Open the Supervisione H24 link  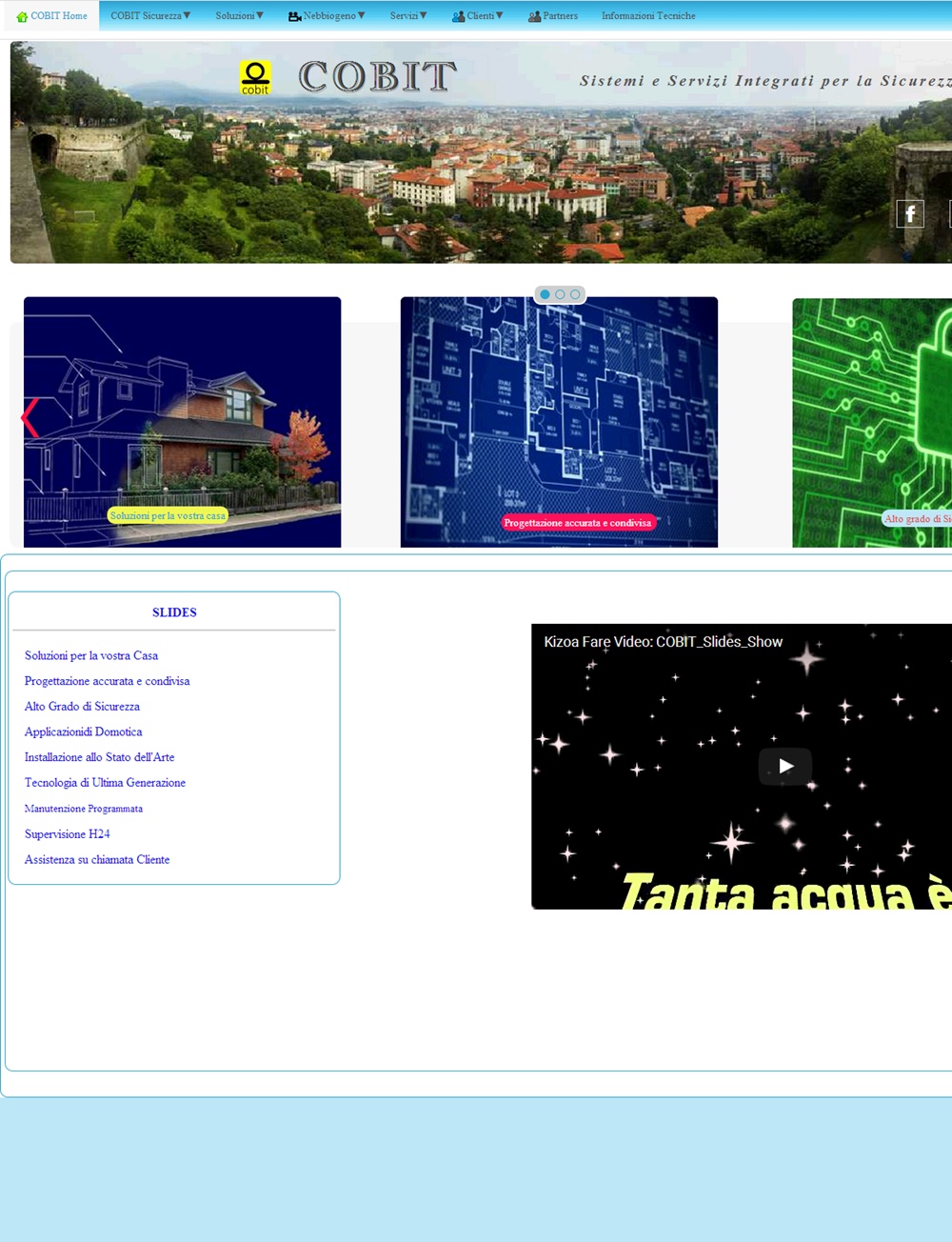point(67,833)
